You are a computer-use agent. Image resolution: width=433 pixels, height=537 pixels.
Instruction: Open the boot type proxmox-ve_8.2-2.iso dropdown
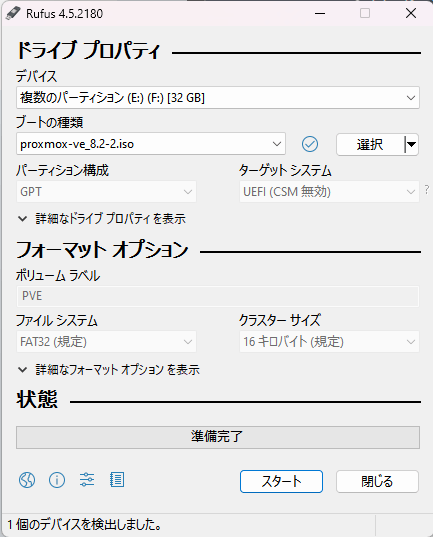(x=151, y=144)
